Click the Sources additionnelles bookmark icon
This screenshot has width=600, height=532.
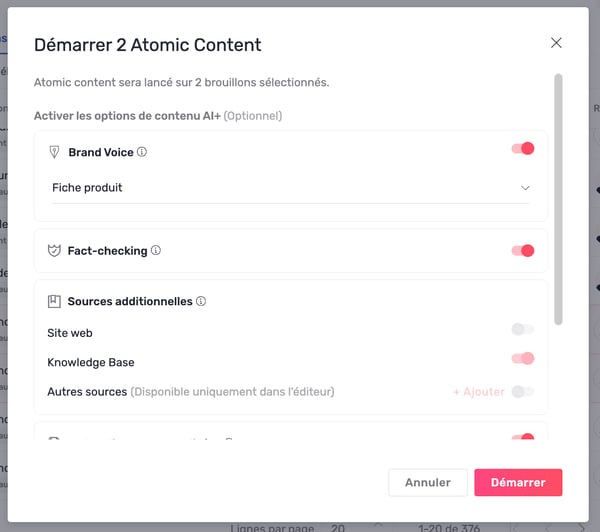point(54,301)
